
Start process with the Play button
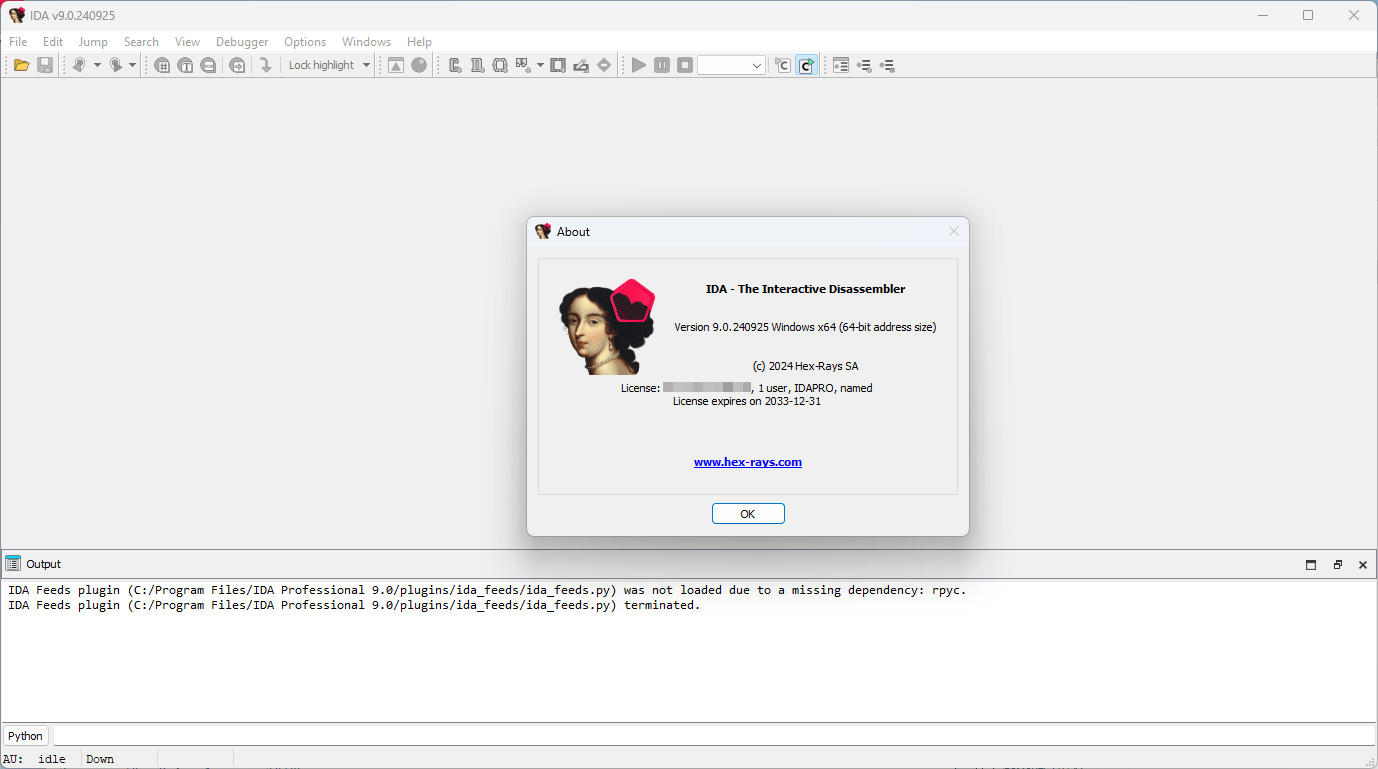[639, 65]
